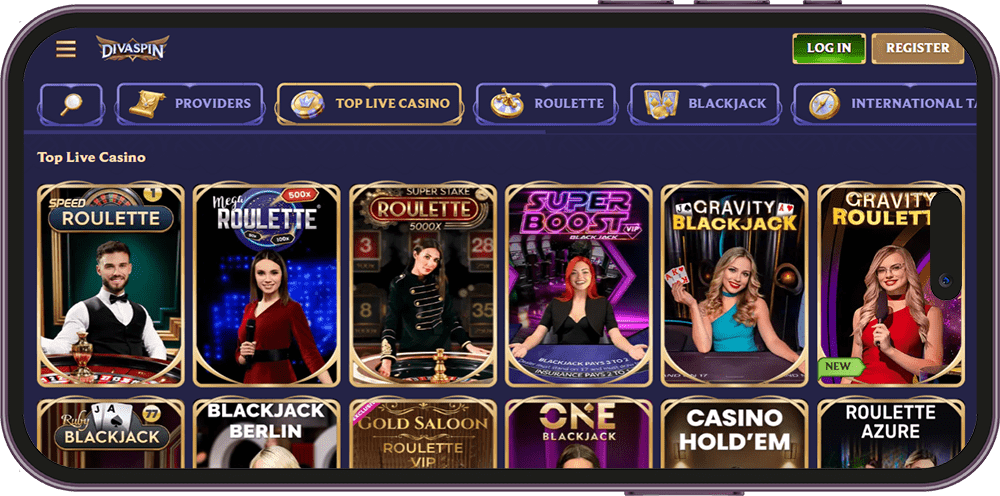This screenshot has width=1000, height=496.
Task: Switch to the Blackjack category tab
Action: tap(704, 104)
